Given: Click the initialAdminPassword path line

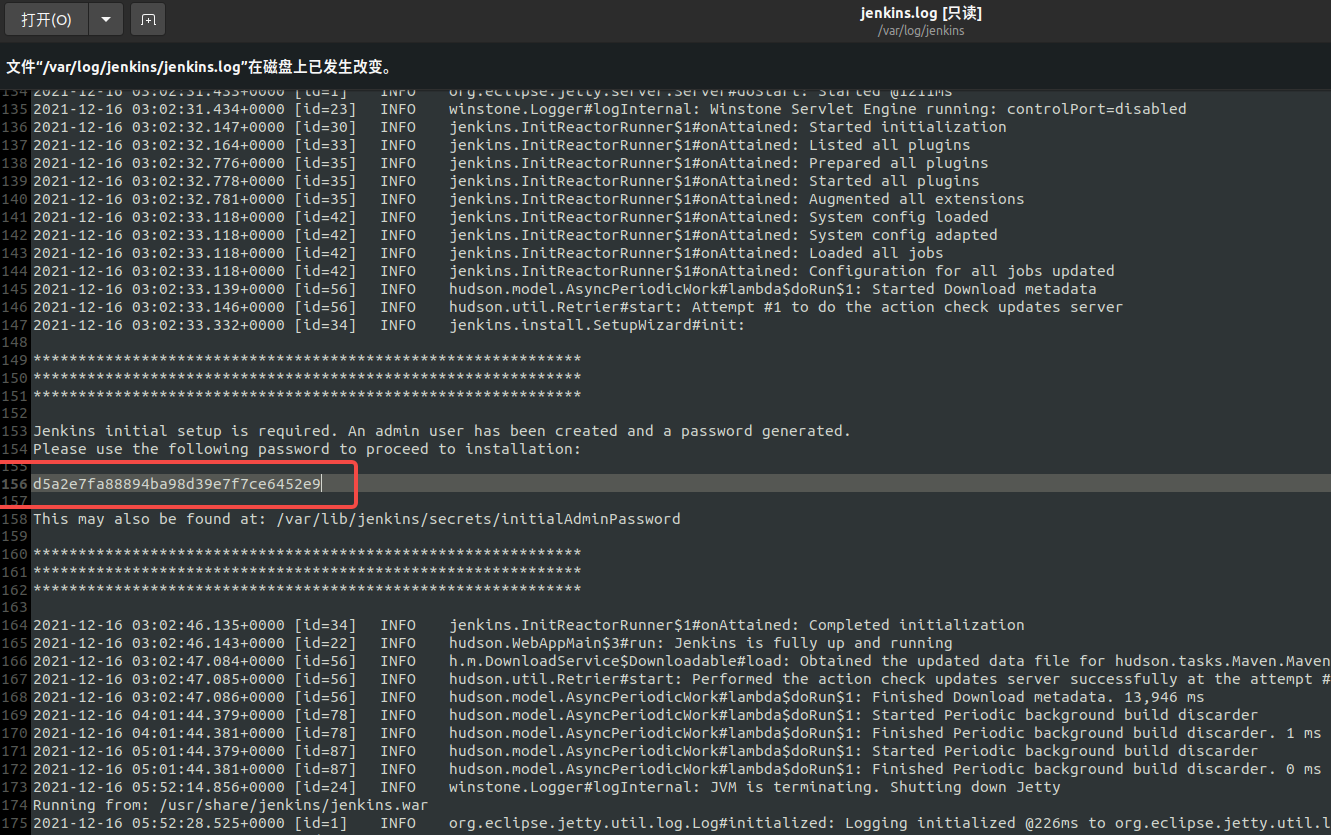Looking at the screenshot, I should point(357,519).
